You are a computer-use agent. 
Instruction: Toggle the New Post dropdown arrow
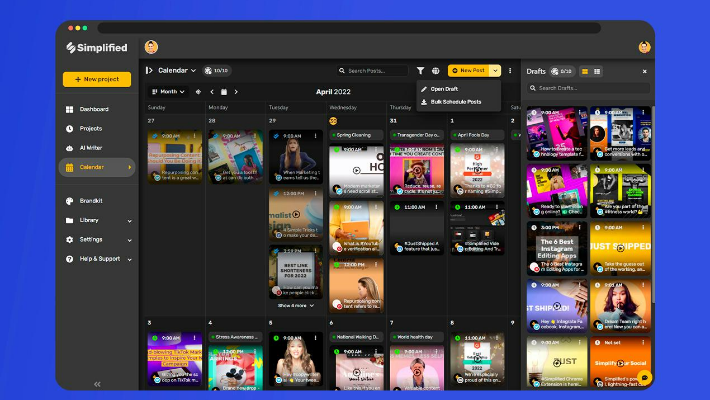pyautogui.click(x=495, y=71)
